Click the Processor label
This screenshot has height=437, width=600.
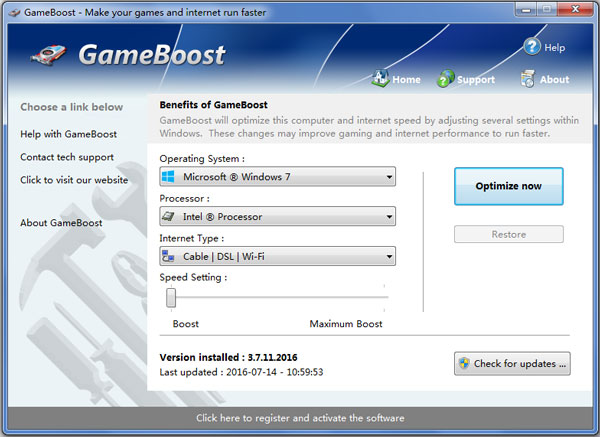(x=184, y=198)
